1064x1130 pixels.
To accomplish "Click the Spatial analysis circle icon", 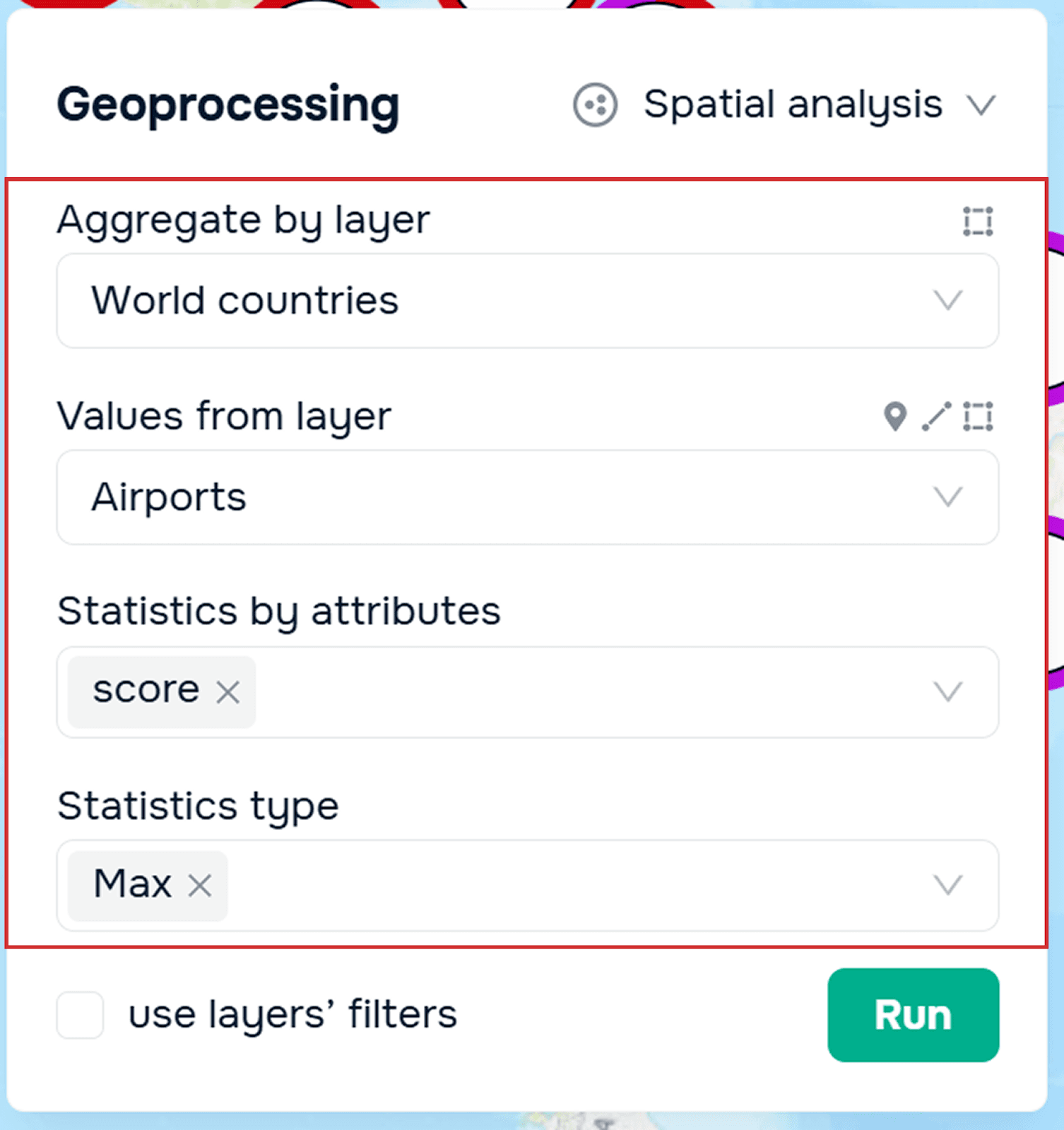I will coord(595,105).
